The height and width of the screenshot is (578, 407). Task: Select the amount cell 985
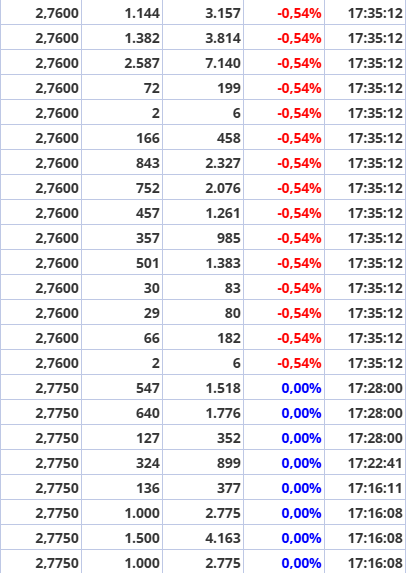[x=203, y=237]
